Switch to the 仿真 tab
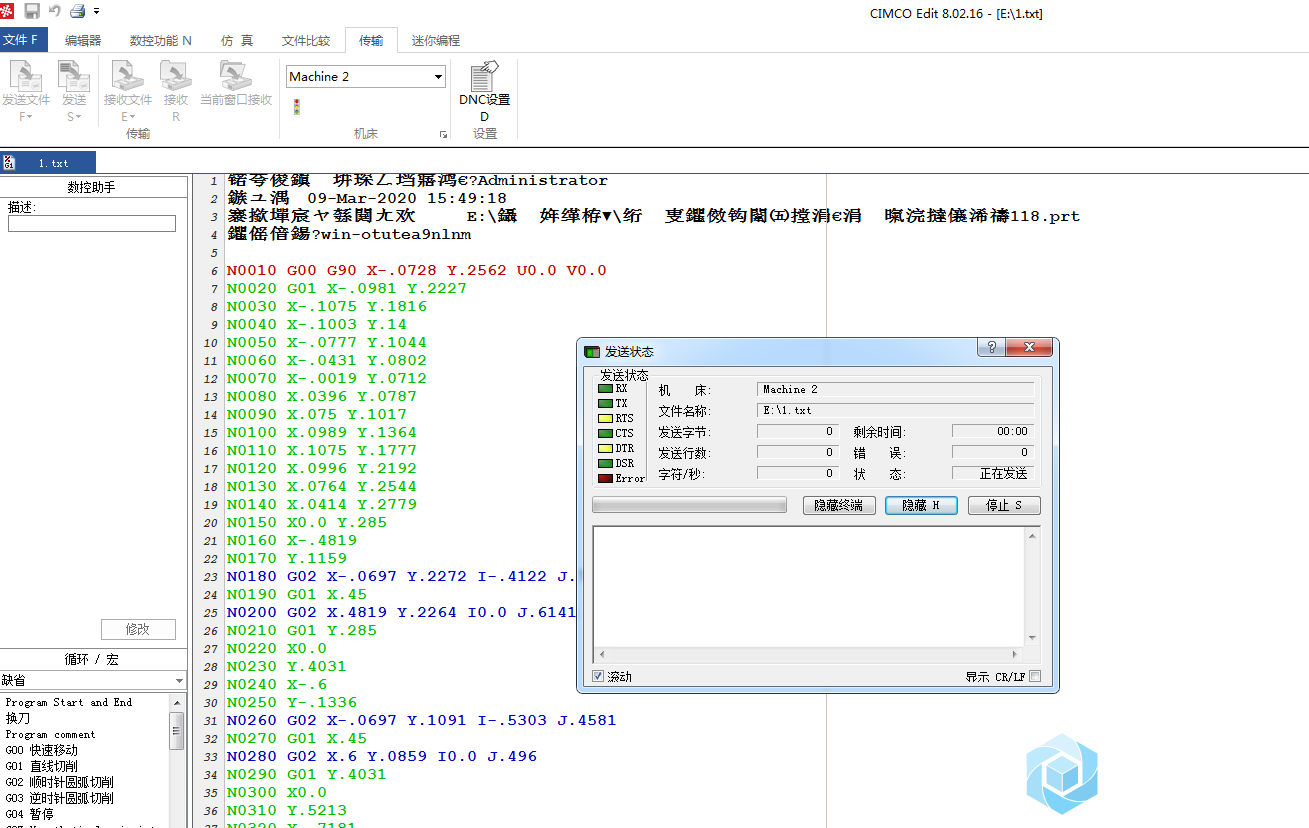 [237, 40]
